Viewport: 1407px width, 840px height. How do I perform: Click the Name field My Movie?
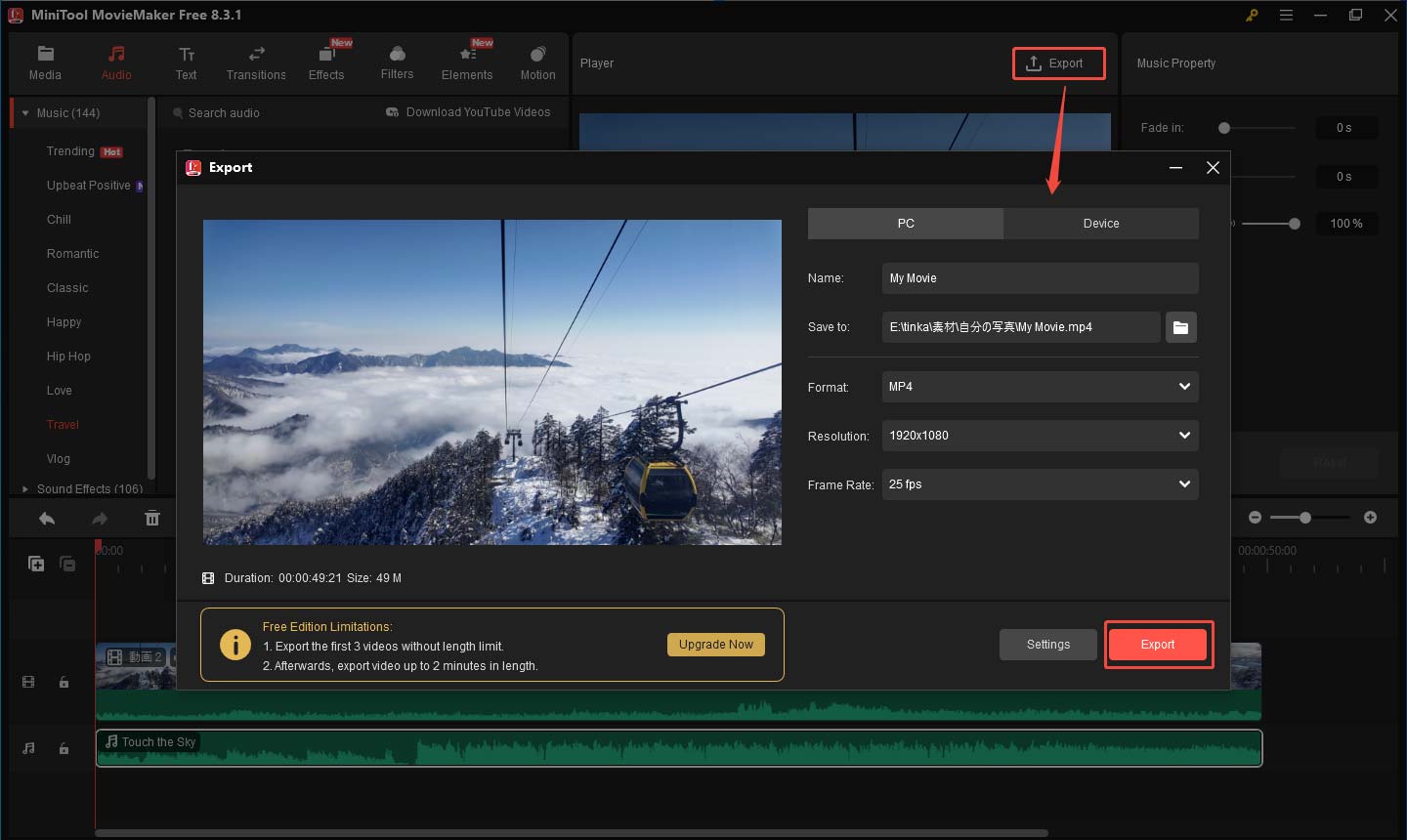tap(1040, 278)
